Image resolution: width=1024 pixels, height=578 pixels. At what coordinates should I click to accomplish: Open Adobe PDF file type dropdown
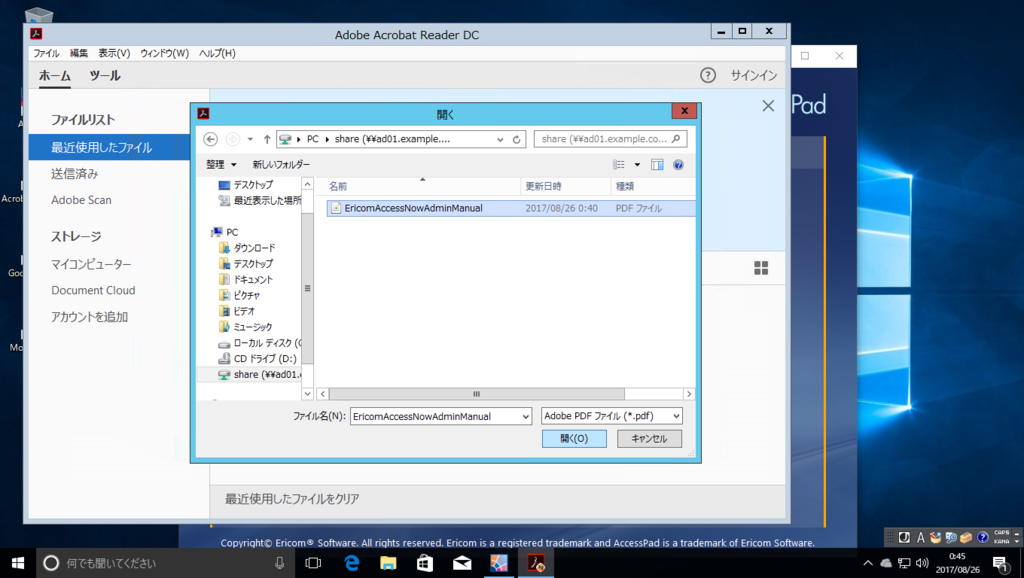(677, 416)
